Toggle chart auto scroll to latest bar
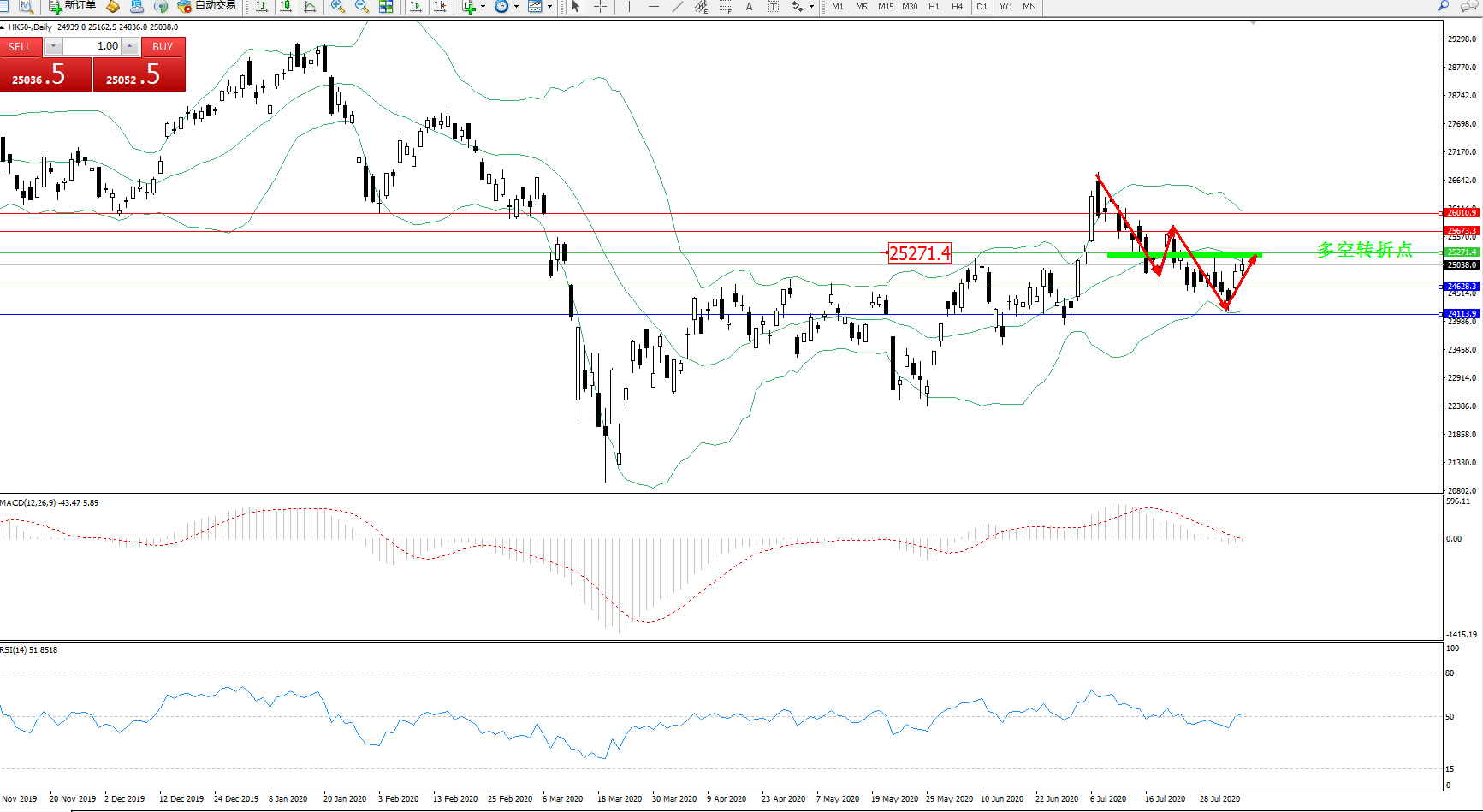1483x812 pixels. coord(417,7)
